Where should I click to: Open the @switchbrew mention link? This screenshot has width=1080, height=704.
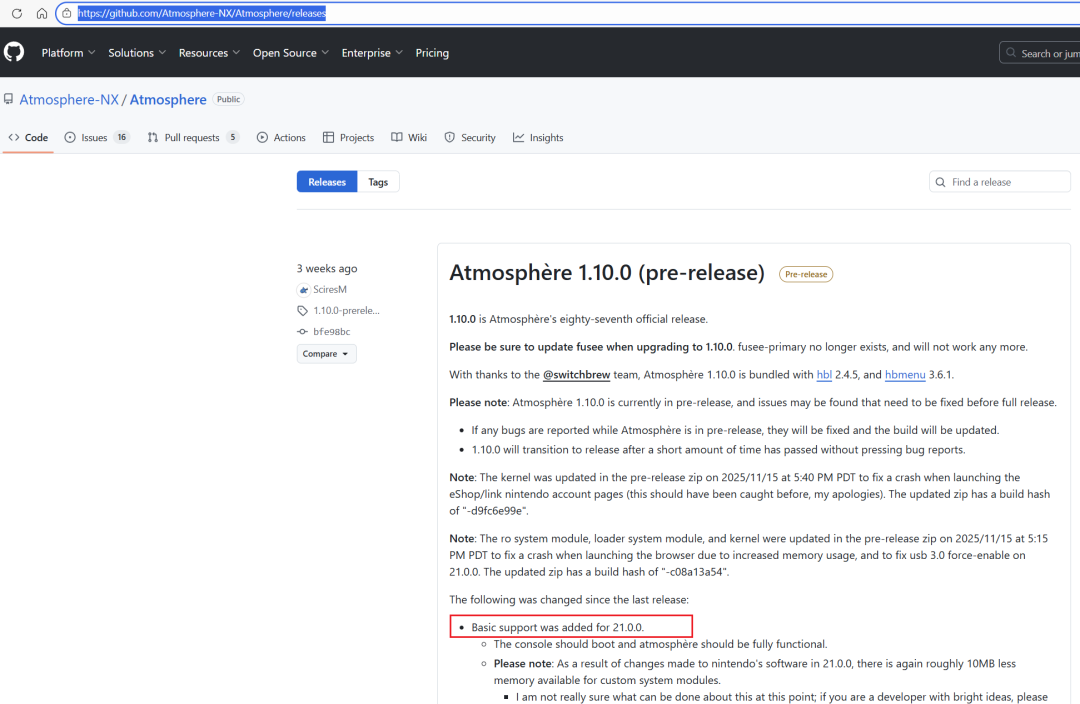tap(577, 375)
